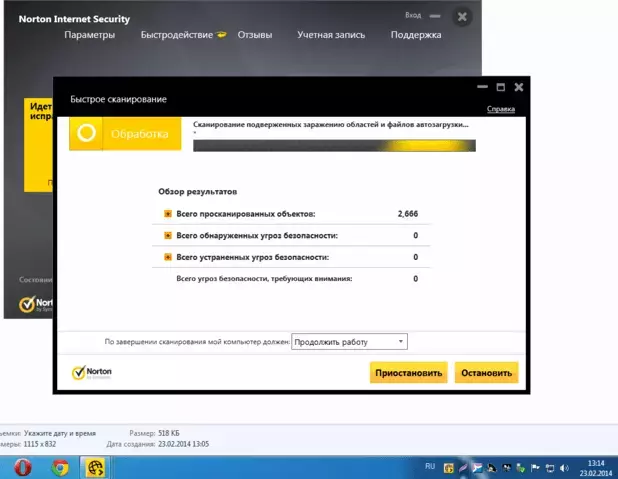Open Google Chrome from the taskbar
The width and height of the screenshot is (618, 479).
click(x=60, y=468)
